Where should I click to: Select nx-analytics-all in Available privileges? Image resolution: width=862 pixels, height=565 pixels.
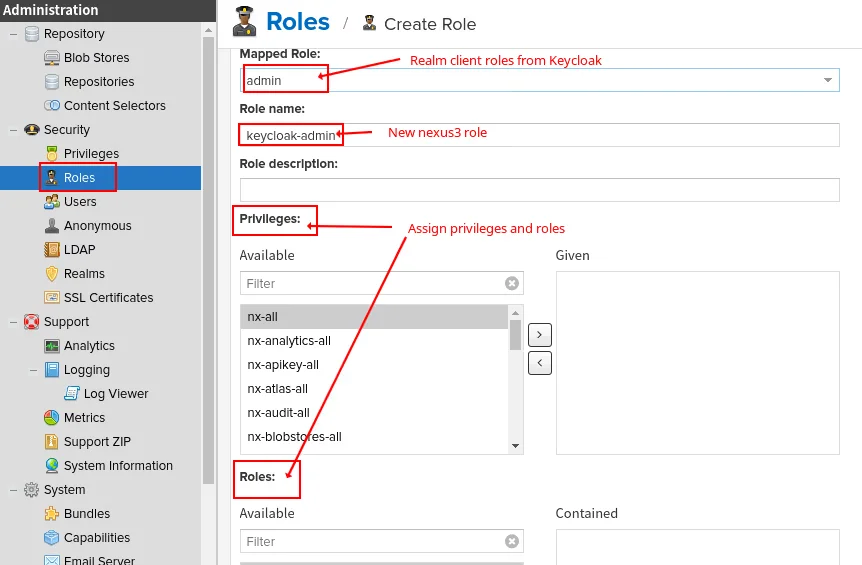click(289, 341)
